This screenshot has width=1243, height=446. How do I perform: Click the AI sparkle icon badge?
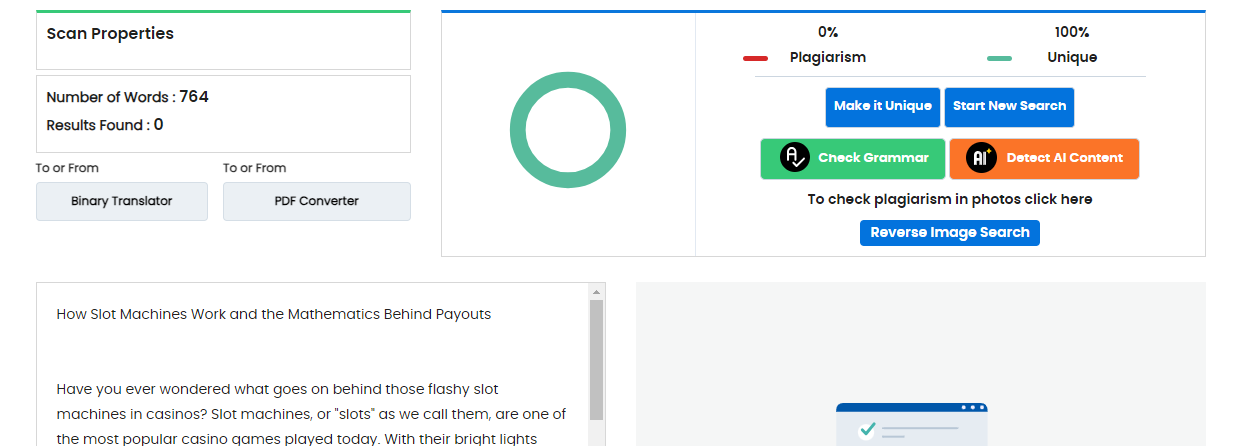(982, 158)
